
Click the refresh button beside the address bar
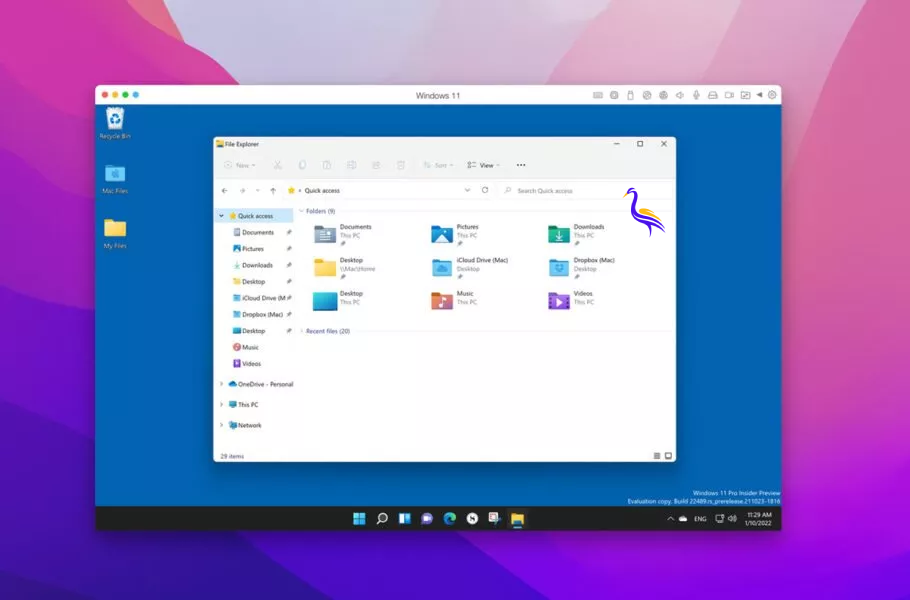click(x=485, y=190)
